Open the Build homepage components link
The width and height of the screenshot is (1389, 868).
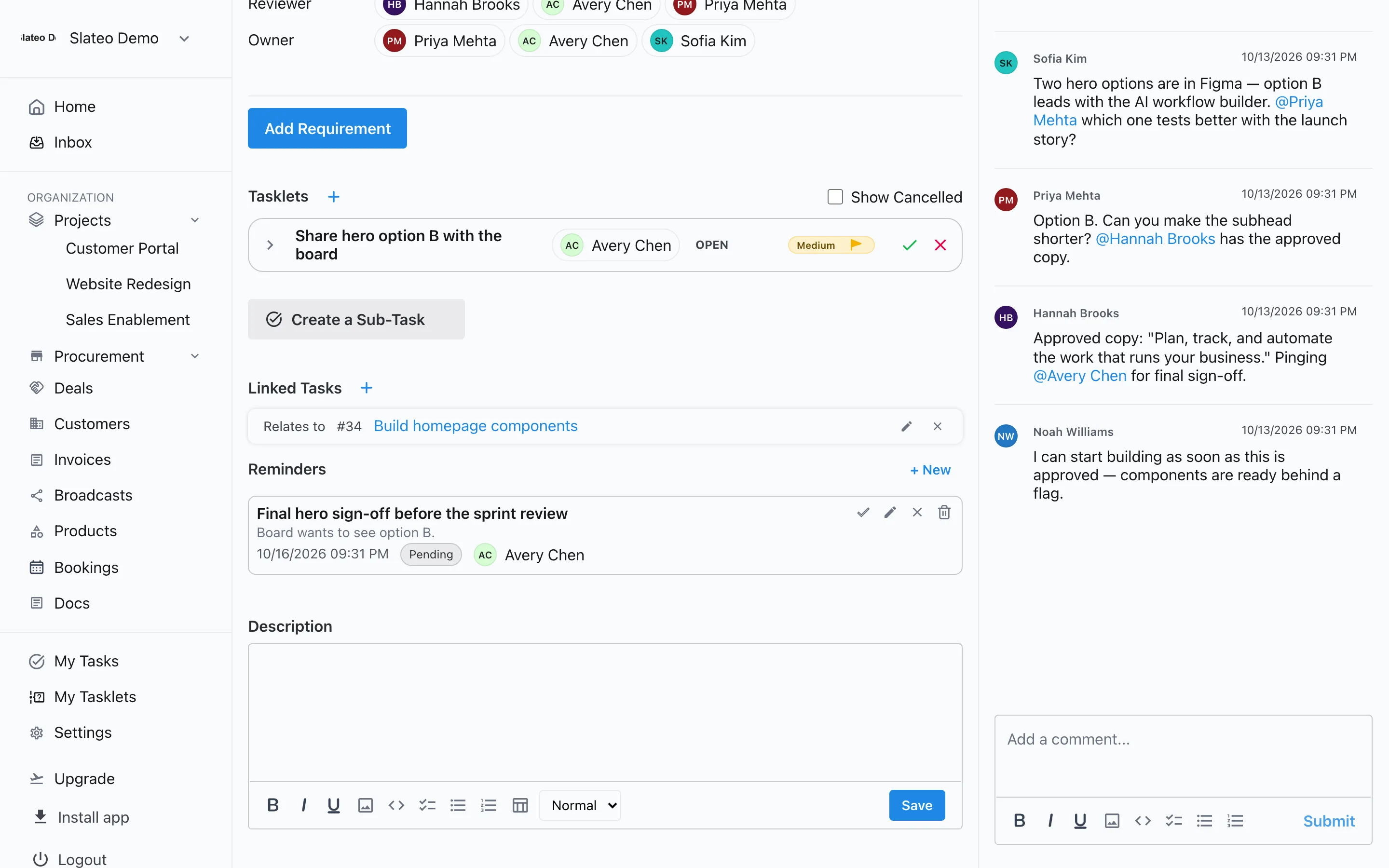pyautogui.click(x=475, y=426)
